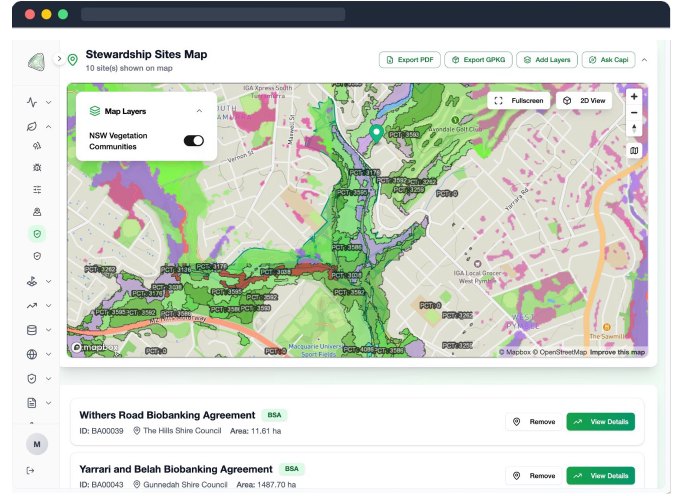Screen dimensions: 674x496
Task: Toggle NSW Vegetation Communities layer off
Action: pyautogui.click(x=193, y=141)
